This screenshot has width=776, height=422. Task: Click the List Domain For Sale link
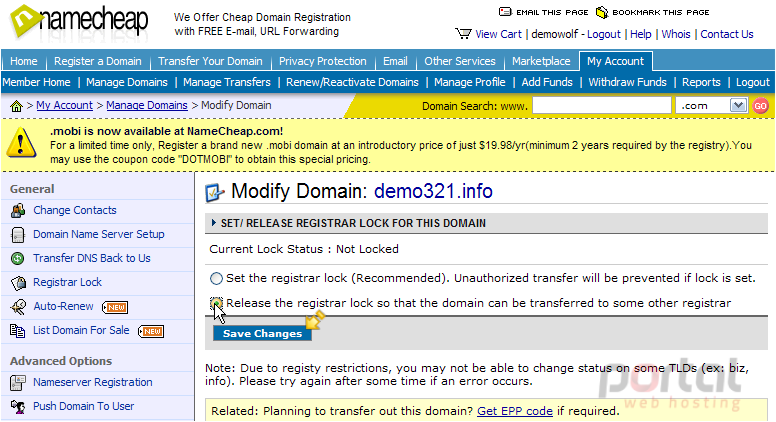[x=81, y=330]
